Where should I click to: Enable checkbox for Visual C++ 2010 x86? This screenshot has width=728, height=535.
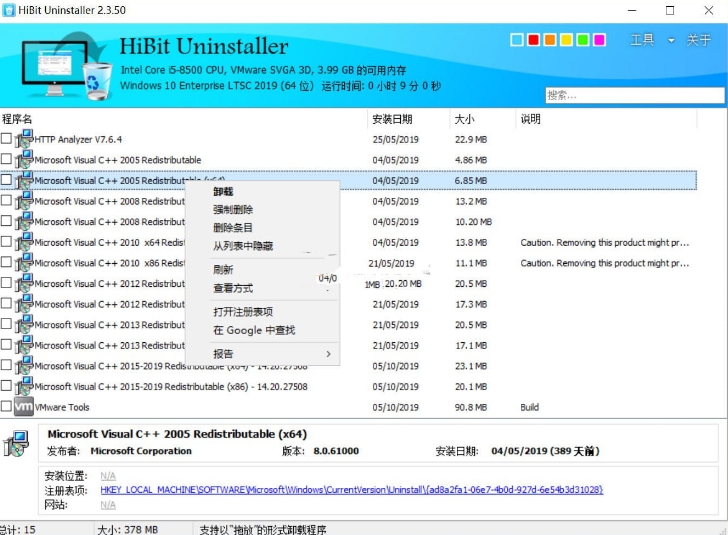tap(7, 263)
